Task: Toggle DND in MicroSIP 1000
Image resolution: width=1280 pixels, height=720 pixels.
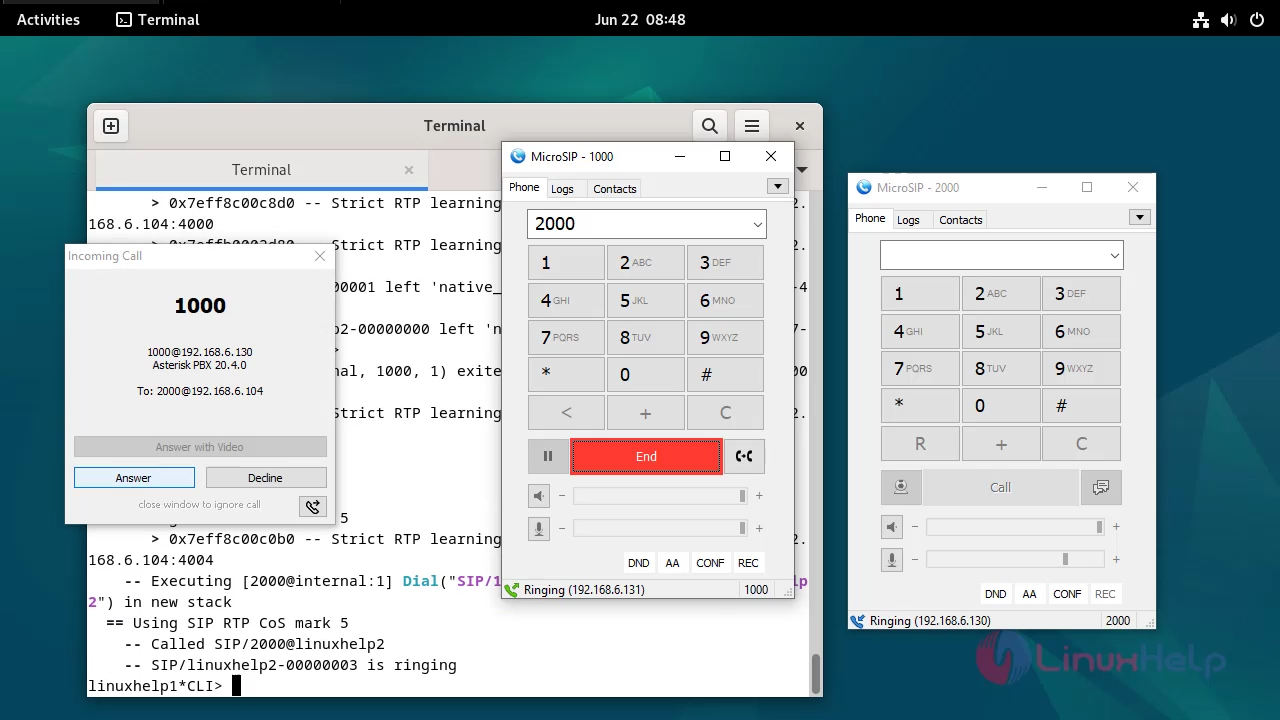Action: (x=639, y=563)
